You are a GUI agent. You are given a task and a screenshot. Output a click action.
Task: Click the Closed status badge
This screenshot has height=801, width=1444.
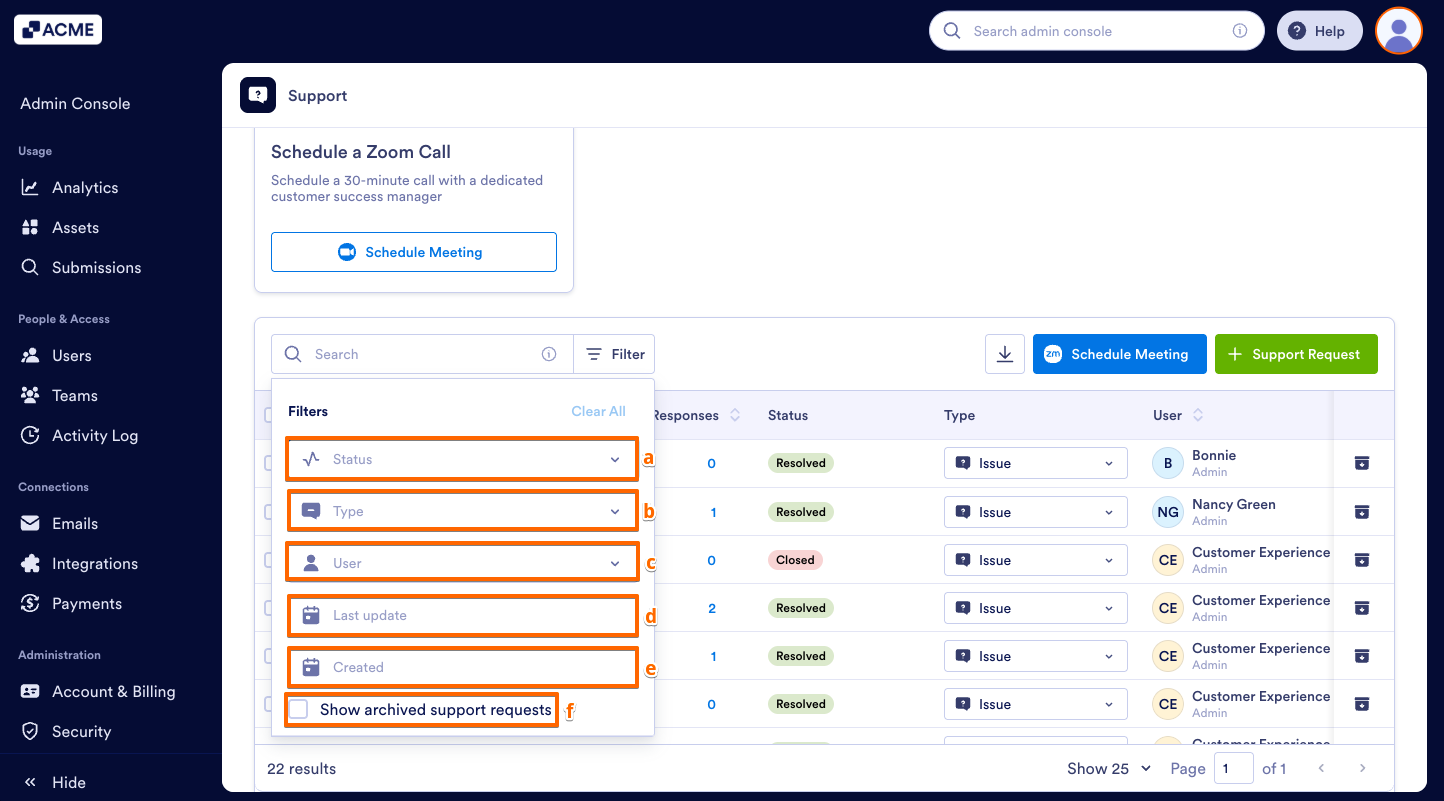pos(795,560)
